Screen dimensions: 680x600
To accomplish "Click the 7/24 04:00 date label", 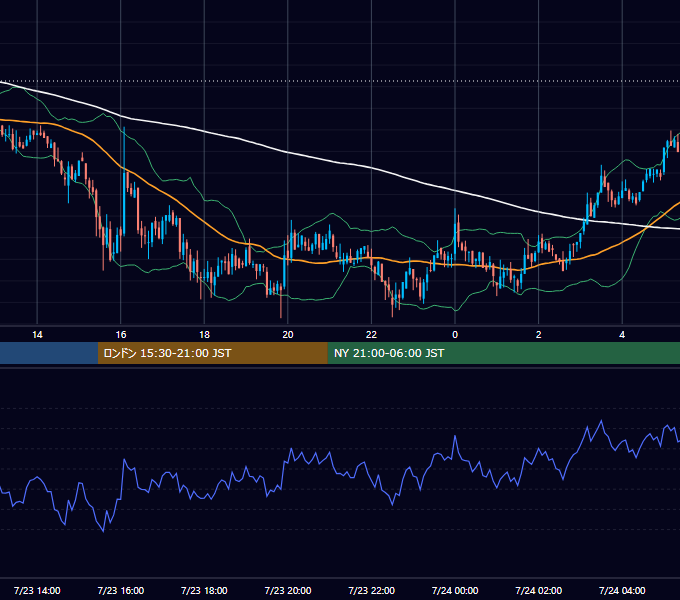I will [x=622, y=590].
